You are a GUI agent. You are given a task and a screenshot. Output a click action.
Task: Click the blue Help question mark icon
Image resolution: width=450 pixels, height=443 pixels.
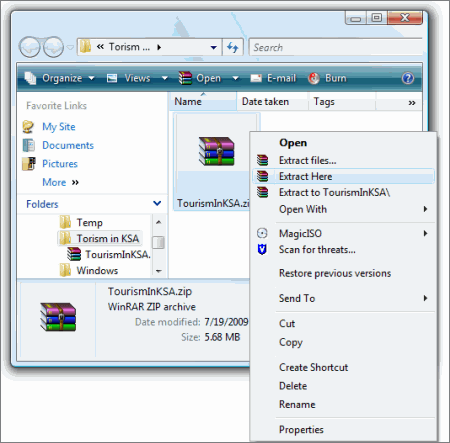click(408, 78)
